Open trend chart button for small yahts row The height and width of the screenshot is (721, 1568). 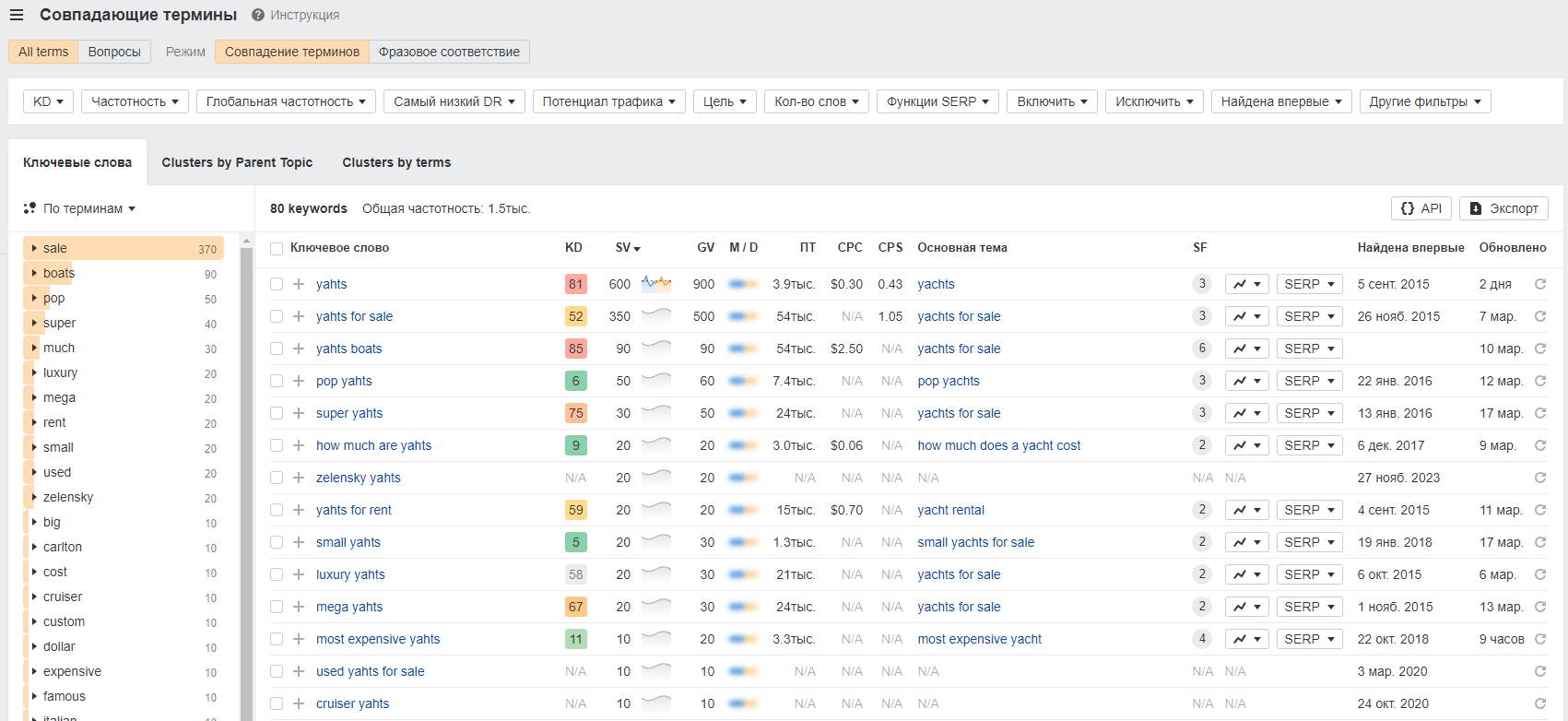point(1247,542)
